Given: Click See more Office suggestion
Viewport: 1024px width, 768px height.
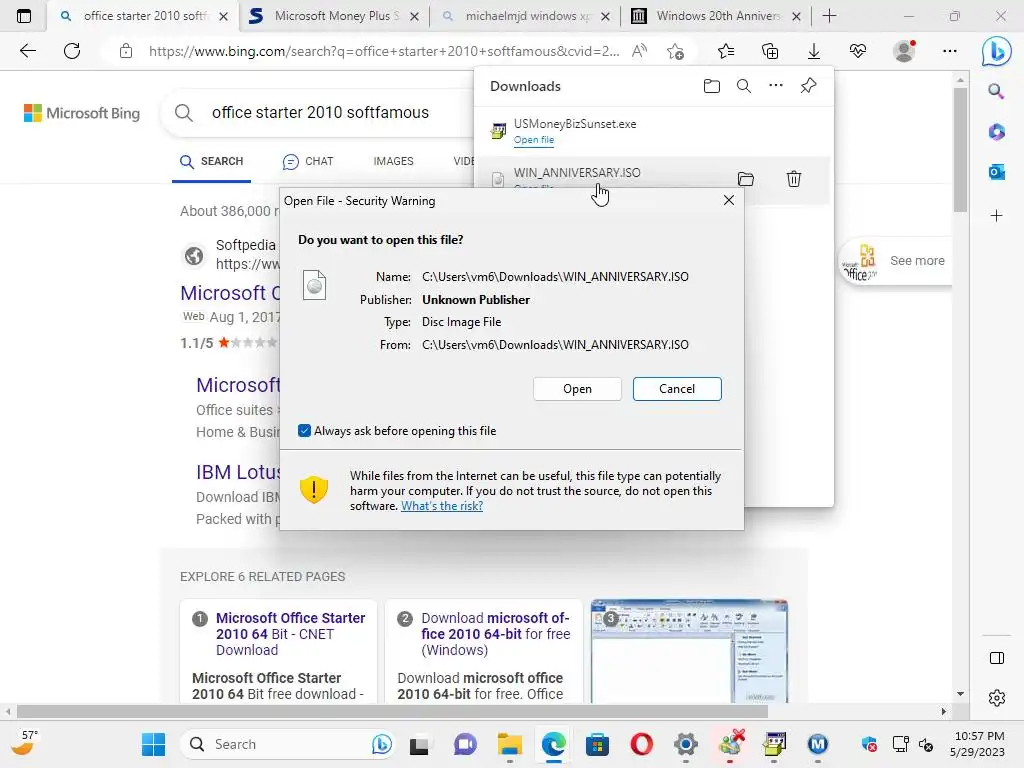Looking at the screenshot, I should click(895, 261).
